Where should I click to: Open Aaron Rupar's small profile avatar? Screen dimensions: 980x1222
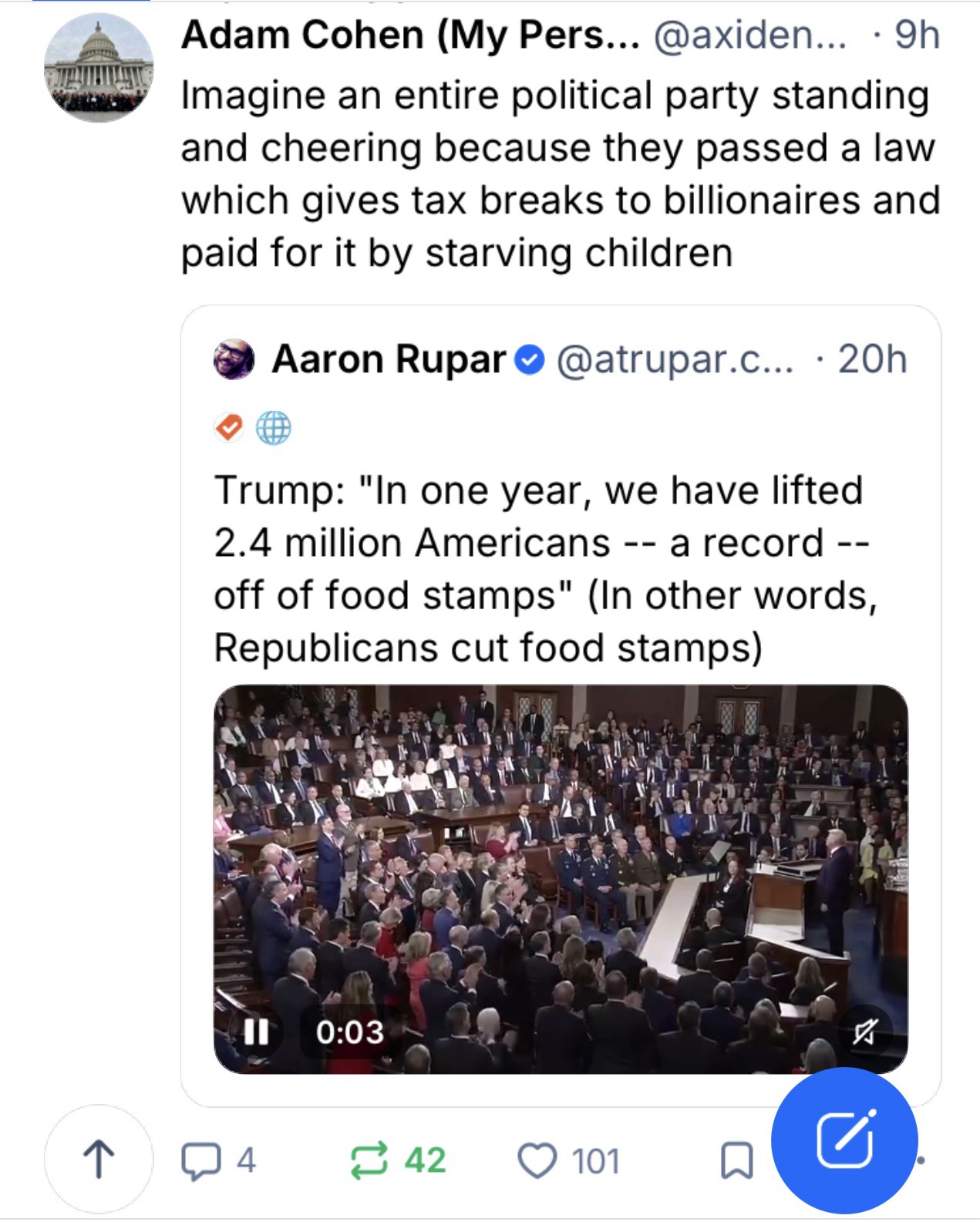coord(234,359)
